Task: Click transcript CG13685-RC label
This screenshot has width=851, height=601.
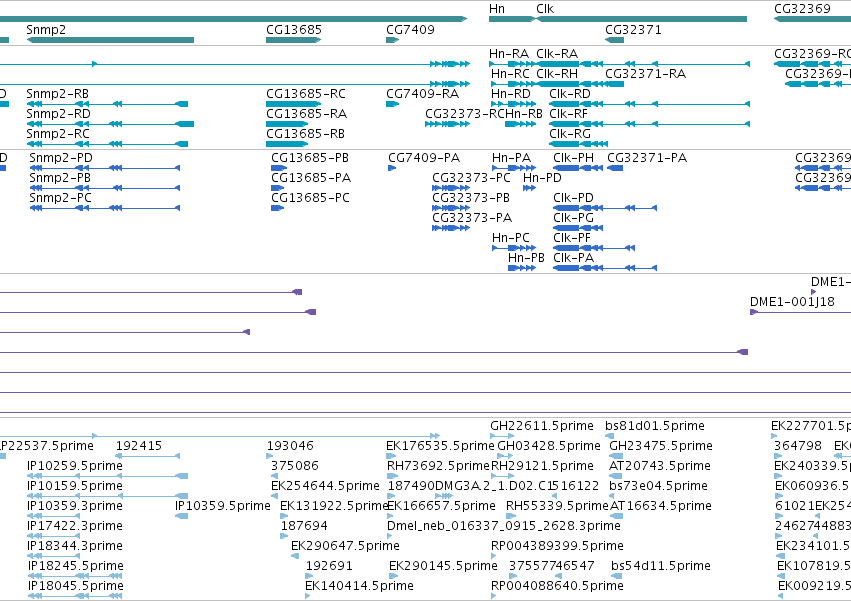Action: 306,93
